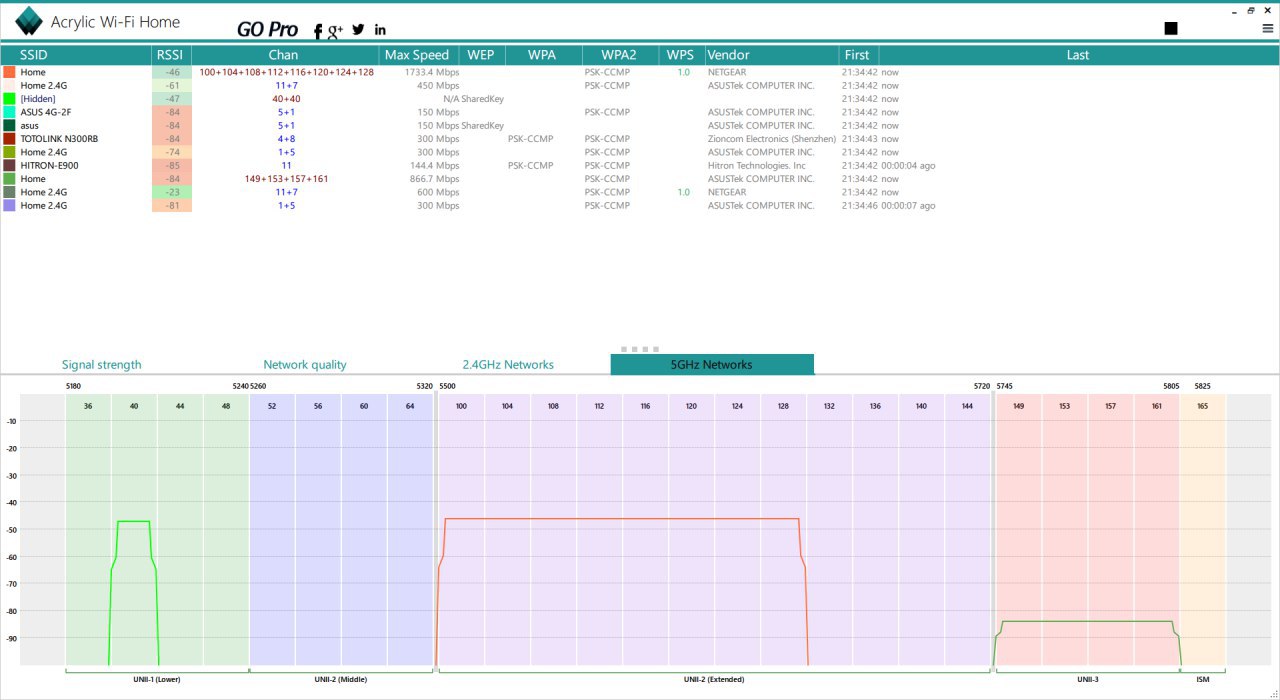This screenshot has width=1280, height=700.
Task: Sort by the Chan column header
Action: 284,55
